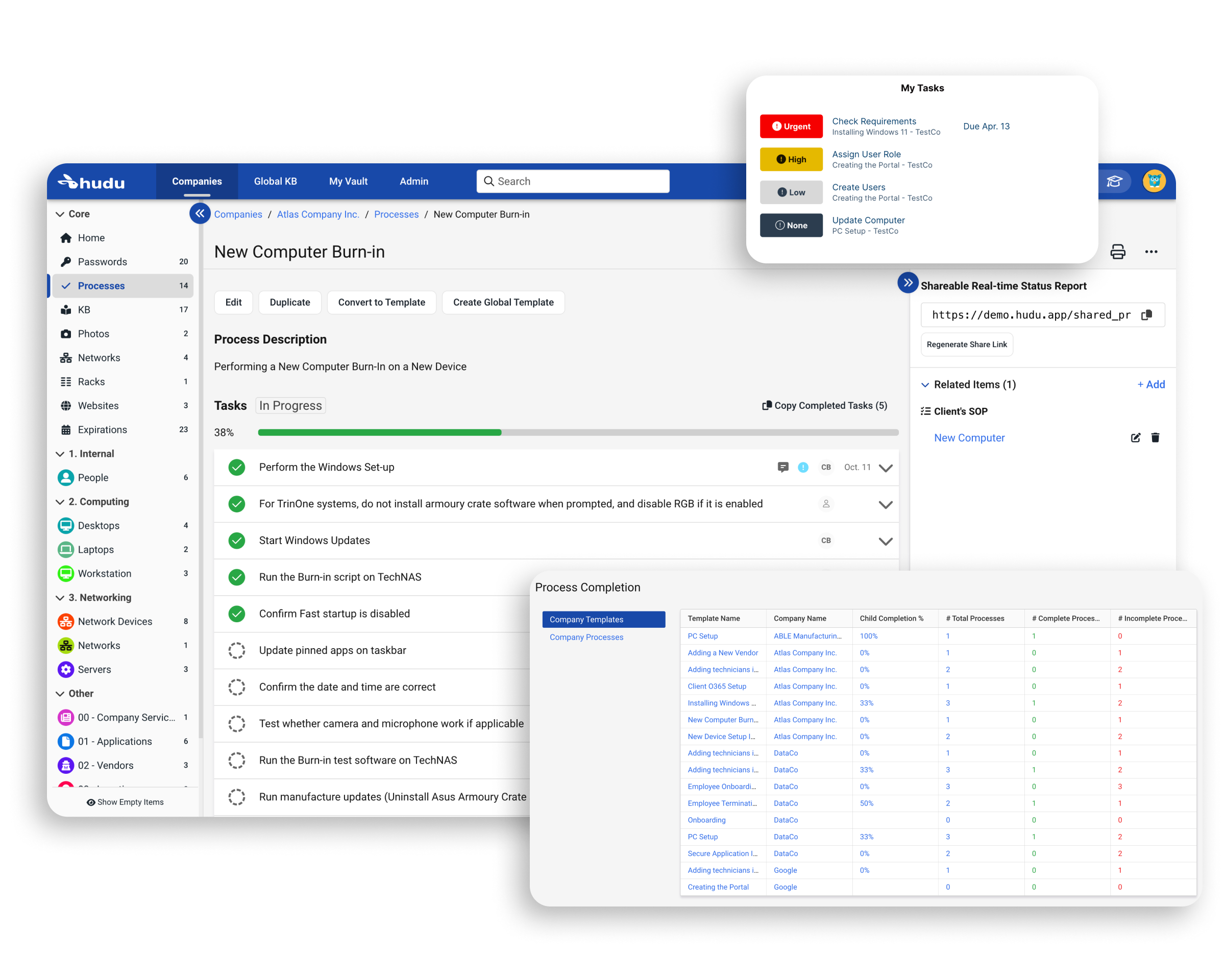Copy the shareable status report URL
The height and width of the screenshot is (980, 1225).
[x=1146, y=314]
